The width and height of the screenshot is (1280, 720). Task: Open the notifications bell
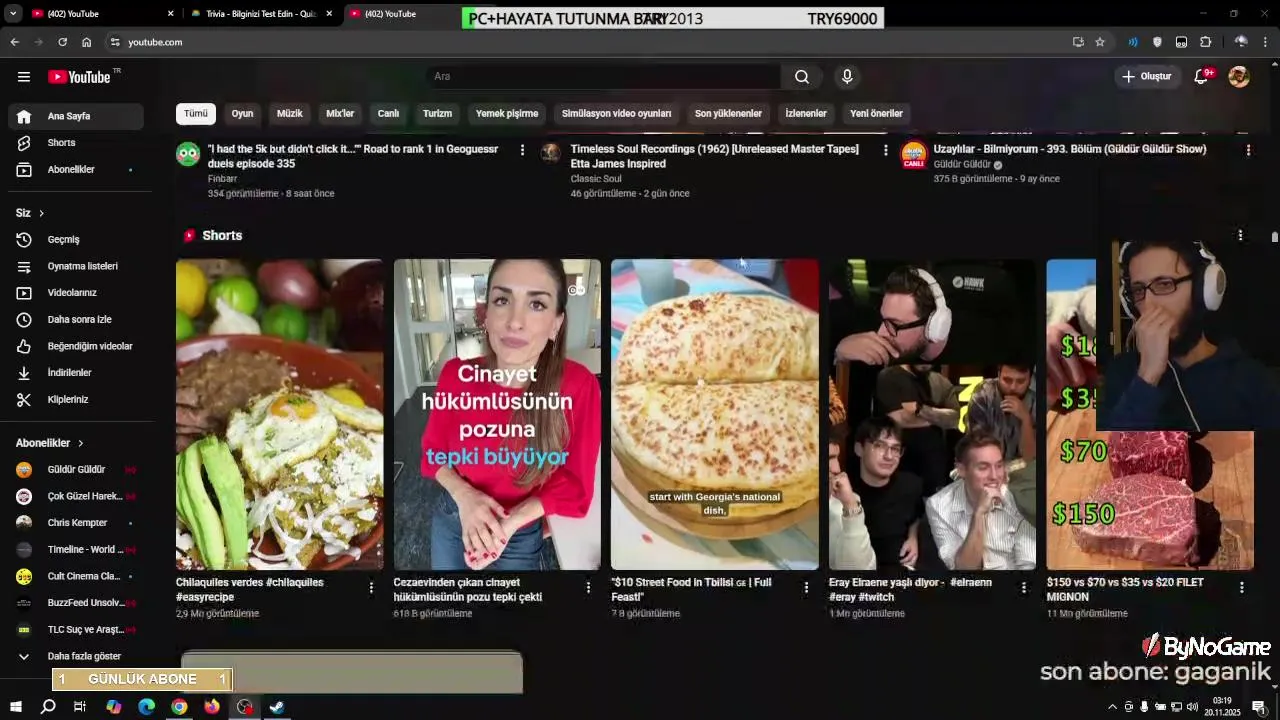pyautogui.click(x=1202, y=77)
